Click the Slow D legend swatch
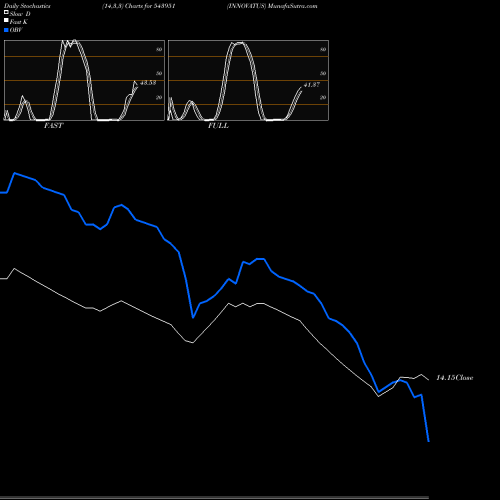Viewport: 500px width, 500px height. [6, 12]
